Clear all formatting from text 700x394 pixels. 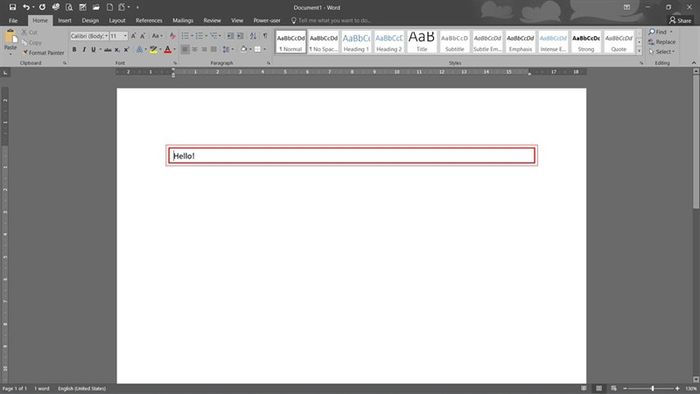click(x=173, y=36)
